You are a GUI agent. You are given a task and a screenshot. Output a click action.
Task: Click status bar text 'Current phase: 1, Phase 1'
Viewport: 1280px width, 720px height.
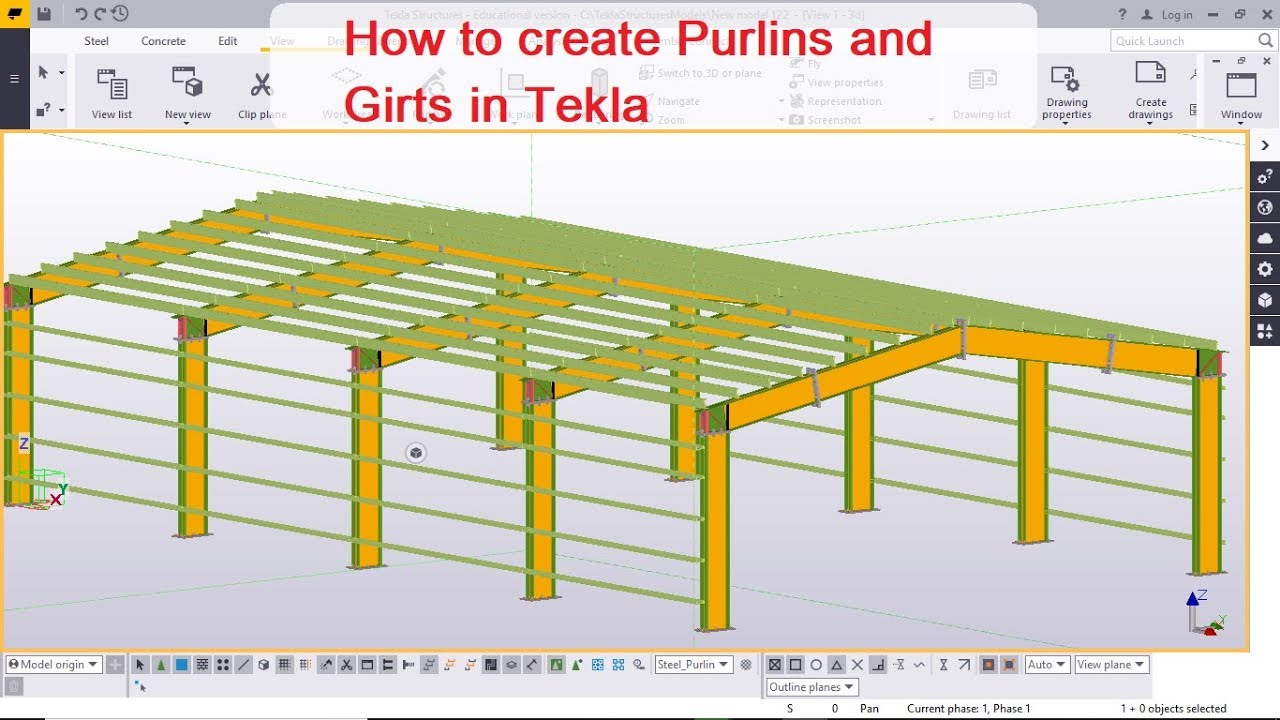pos(968,709)
